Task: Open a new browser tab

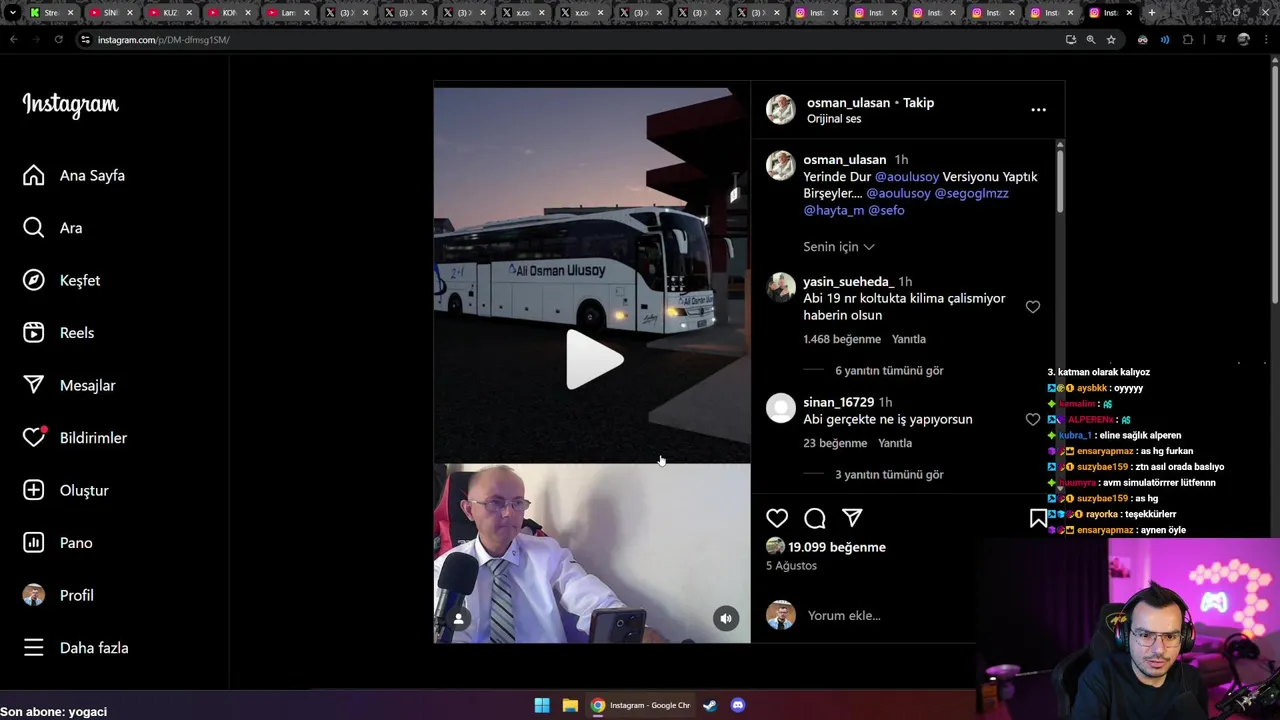Action: pyautogui.click(x=1152, y=13)
